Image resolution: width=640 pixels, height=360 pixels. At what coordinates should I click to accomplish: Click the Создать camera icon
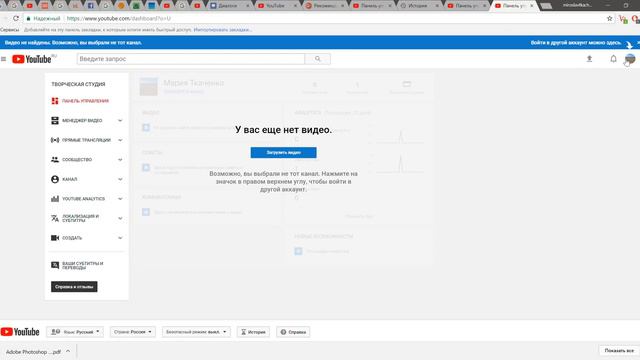[x=55, y=238]
